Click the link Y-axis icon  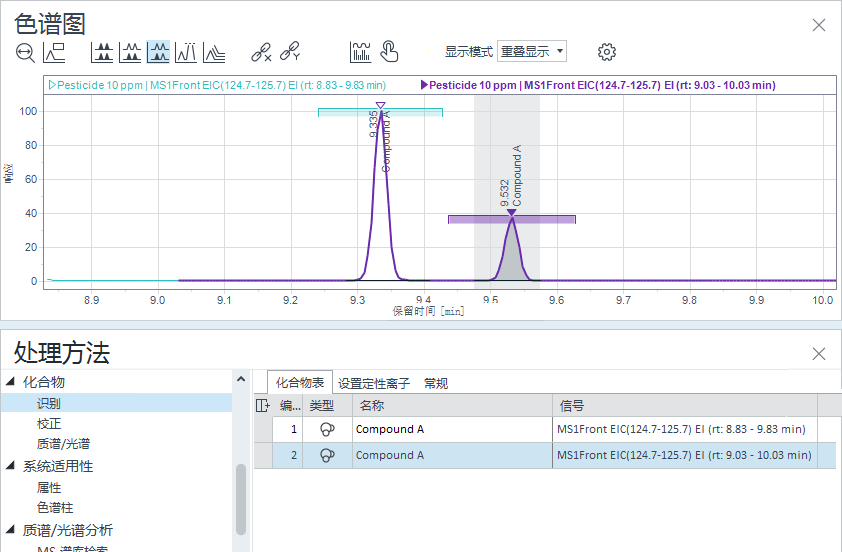(290, 52)
